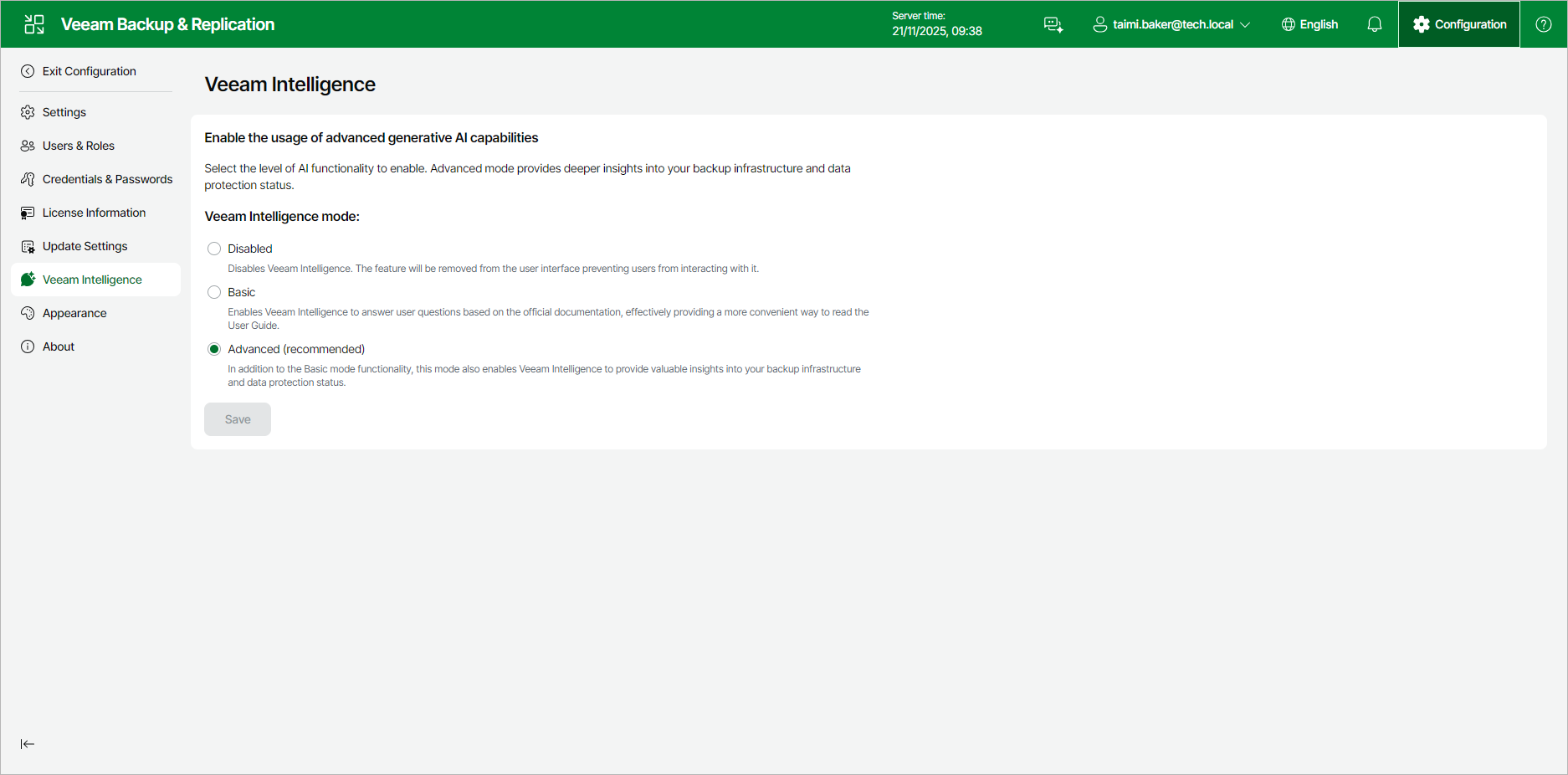Switch to the Configuration tab

pos(1458,23)
